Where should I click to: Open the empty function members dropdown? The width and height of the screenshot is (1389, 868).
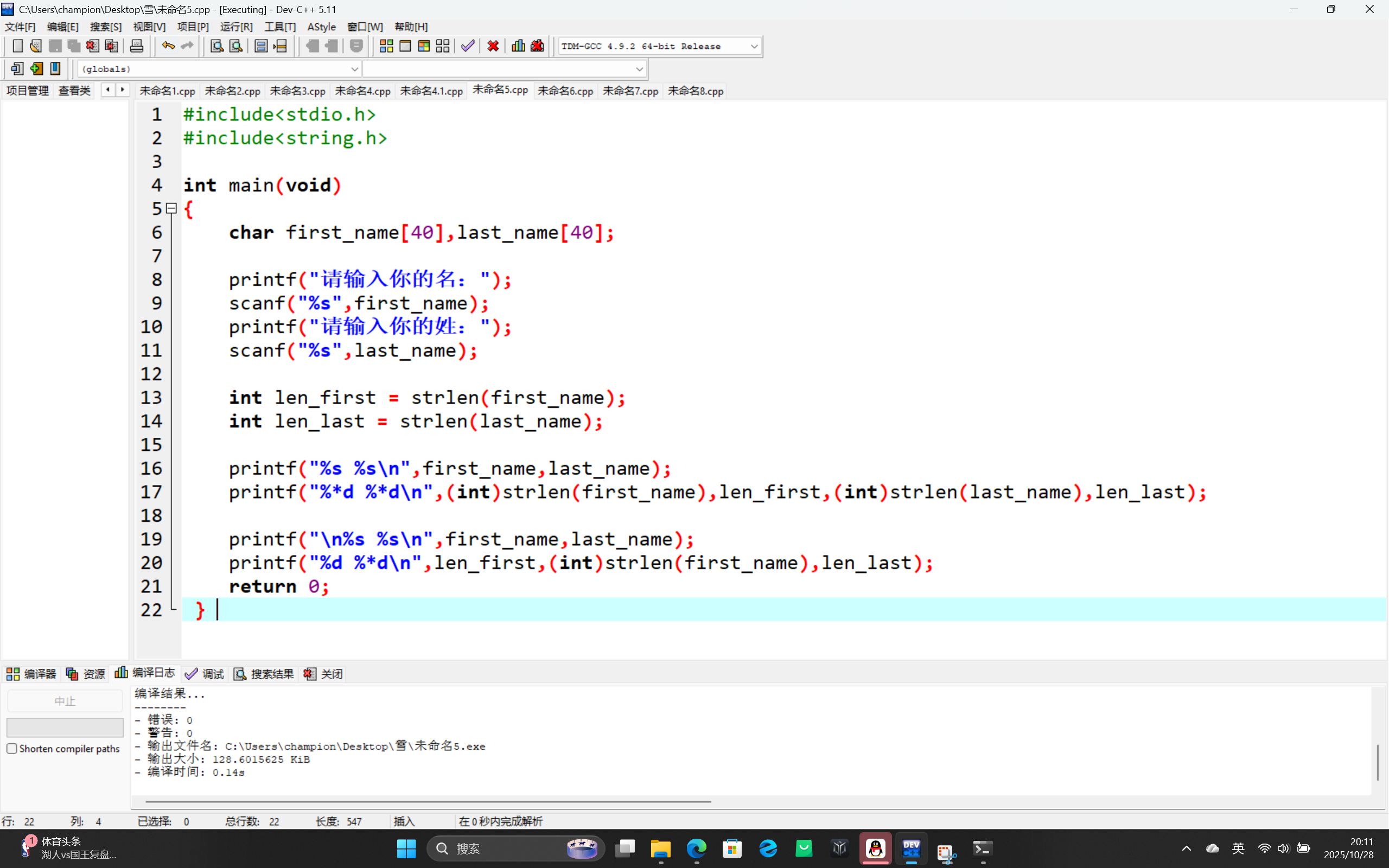(x=639, y=69)
